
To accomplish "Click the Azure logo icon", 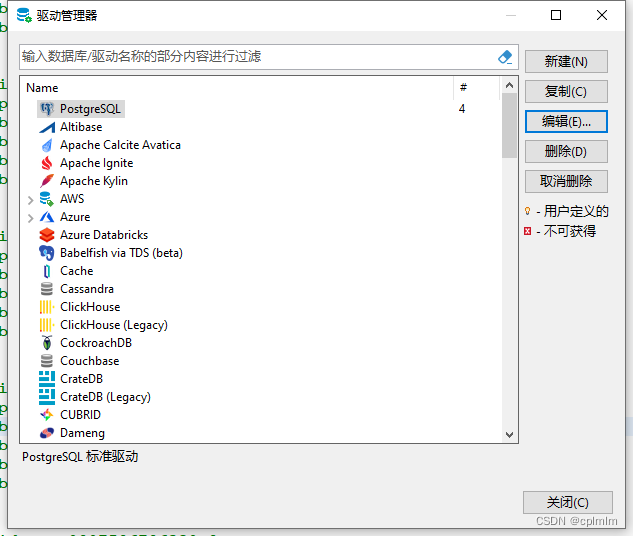I will tap(47, 217).
